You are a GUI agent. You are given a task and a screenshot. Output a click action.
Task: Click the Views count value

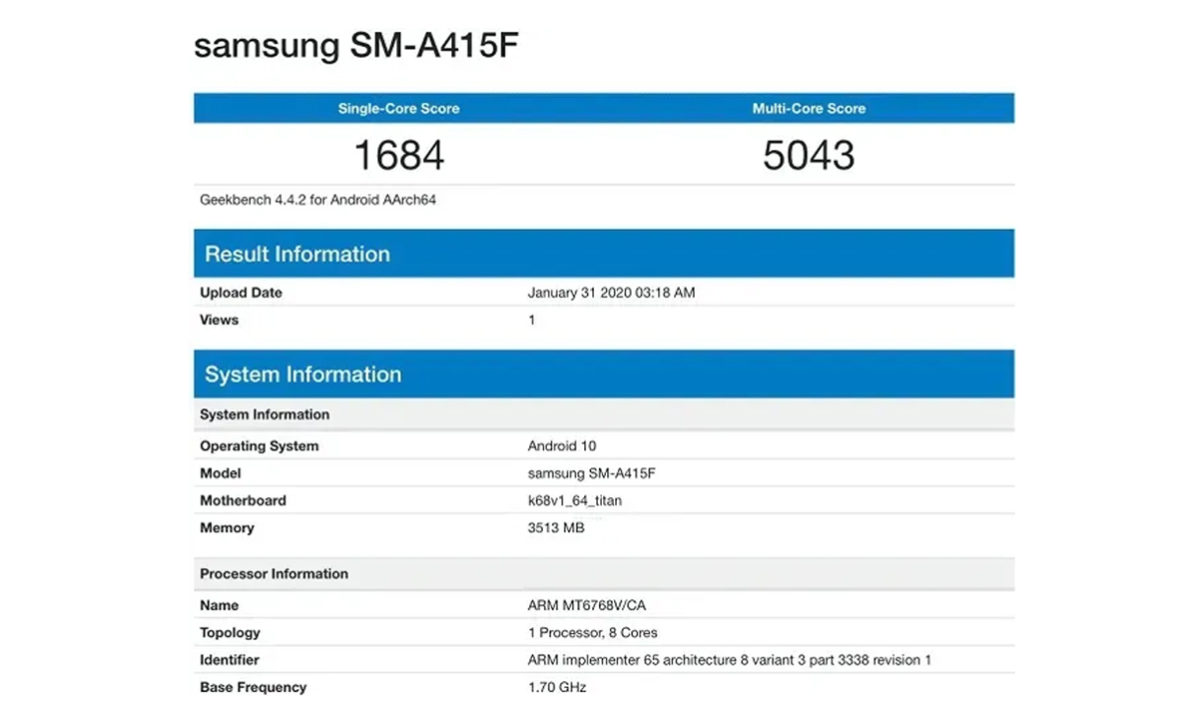click(531, 320)
